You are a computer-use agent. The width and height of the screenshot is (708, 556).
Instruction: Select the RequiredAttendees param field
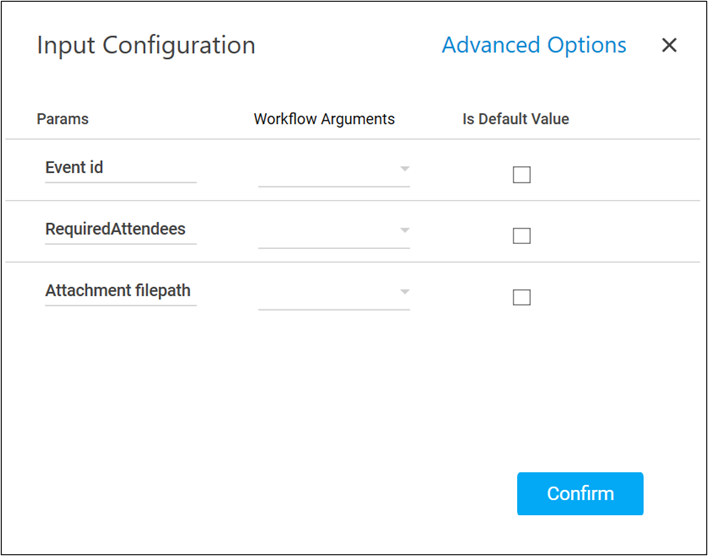[120, 229]
